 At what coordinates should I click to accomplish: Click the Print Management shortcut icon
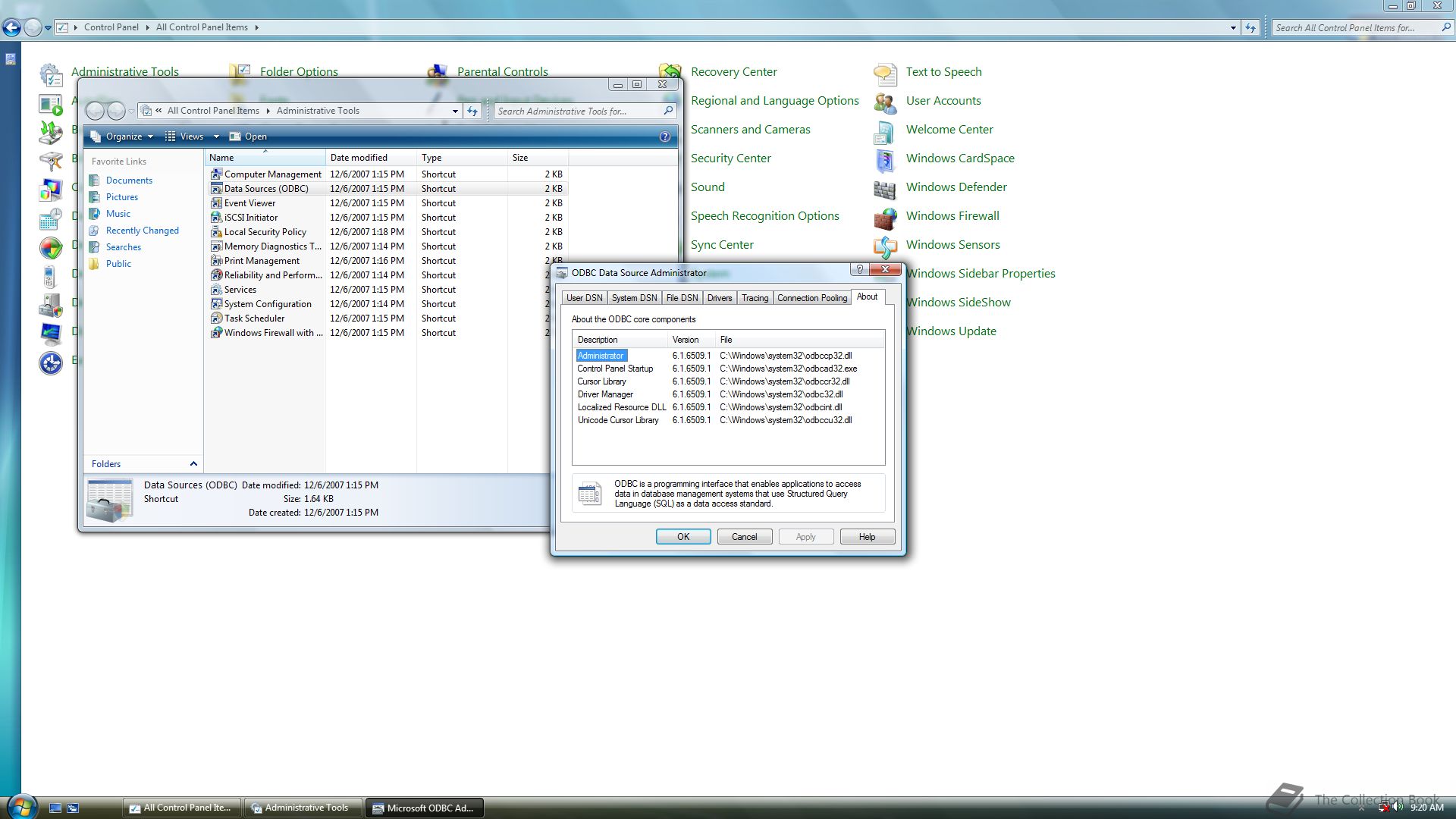coord(216,261)
